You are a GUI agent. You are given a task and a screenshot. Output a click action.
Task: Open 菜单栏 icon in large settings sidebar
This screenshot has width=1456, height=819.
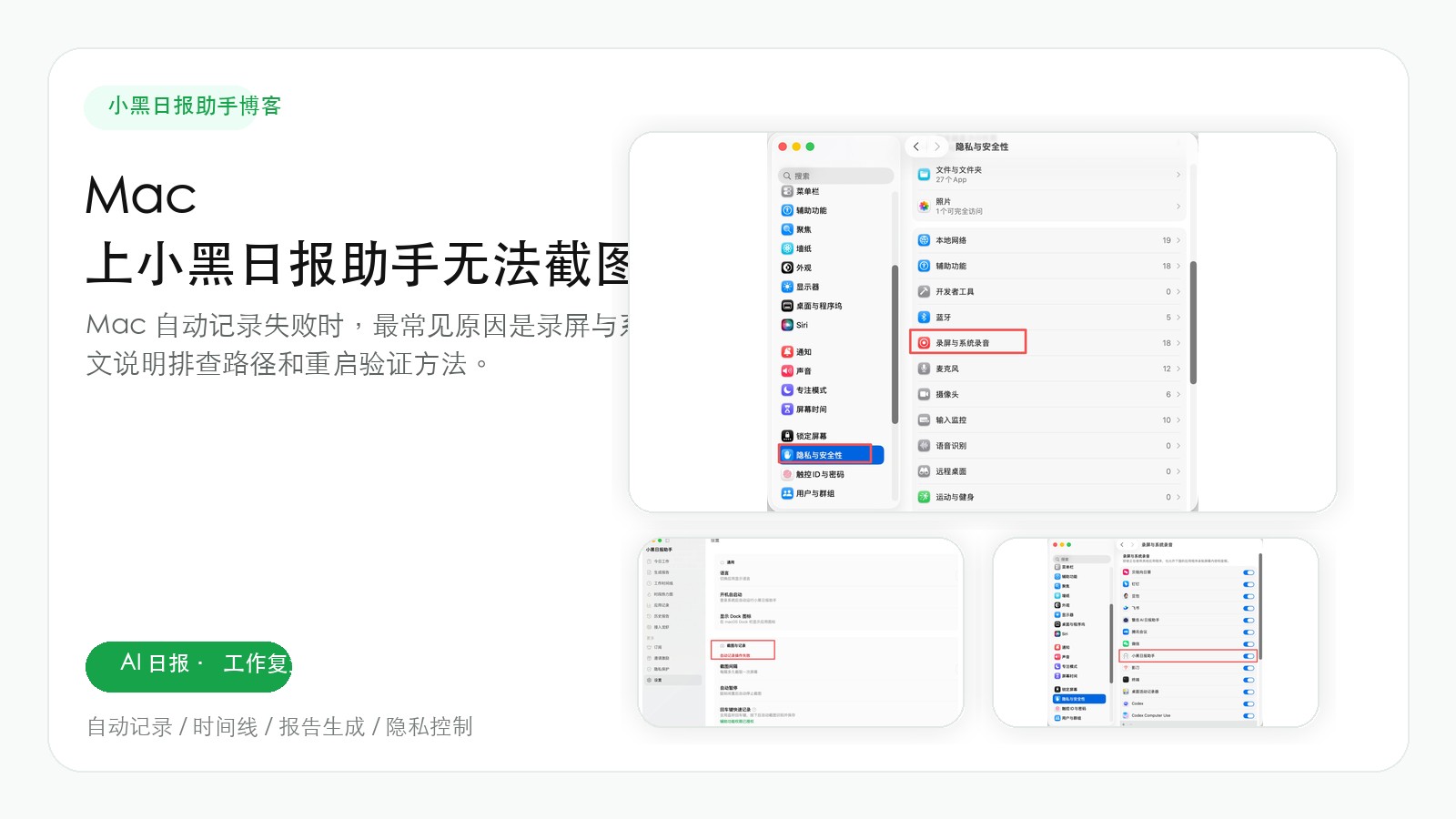787,191
